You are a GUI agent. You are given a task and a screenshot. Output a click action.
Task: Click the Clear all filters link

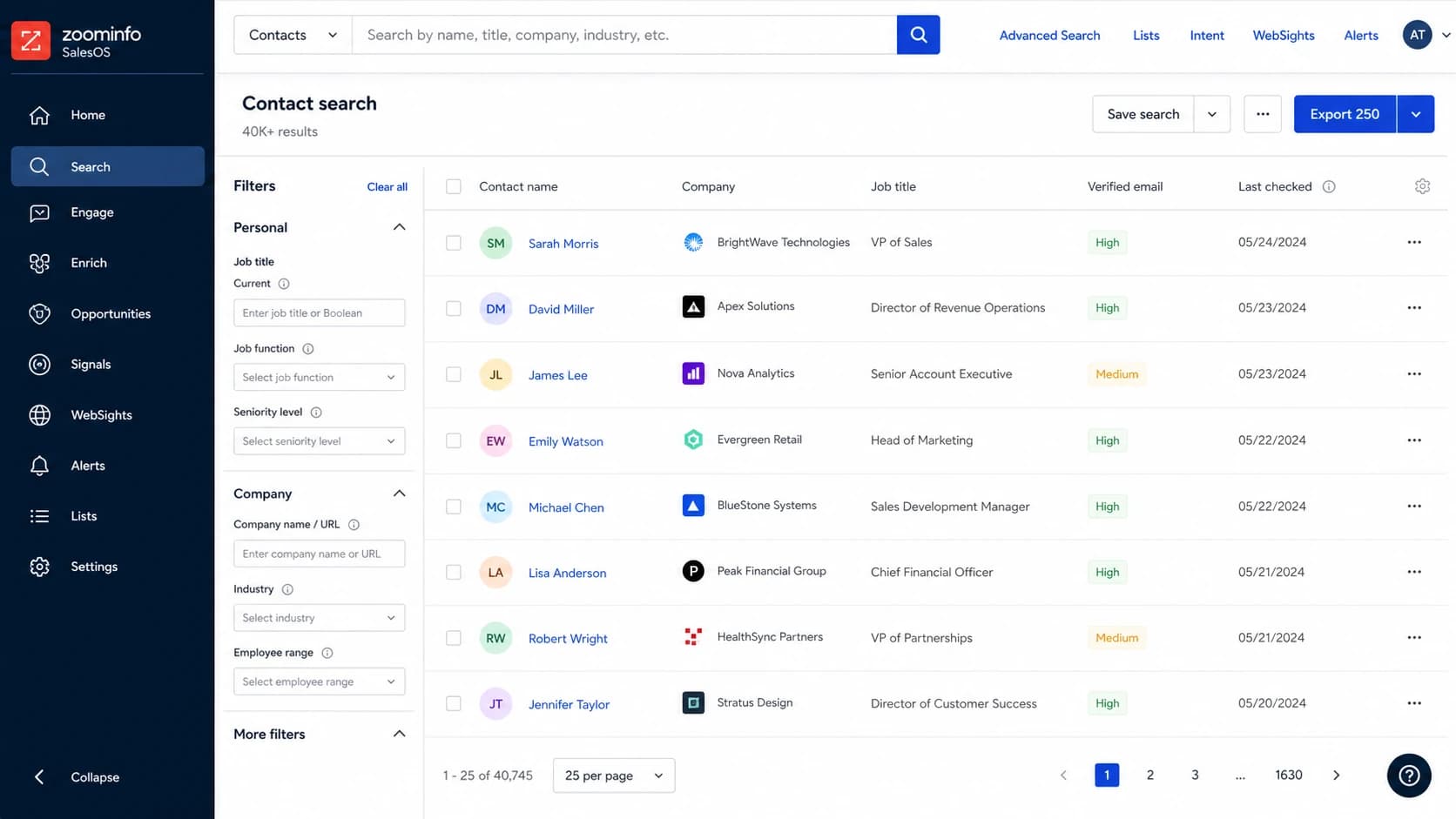coord(388,186)
